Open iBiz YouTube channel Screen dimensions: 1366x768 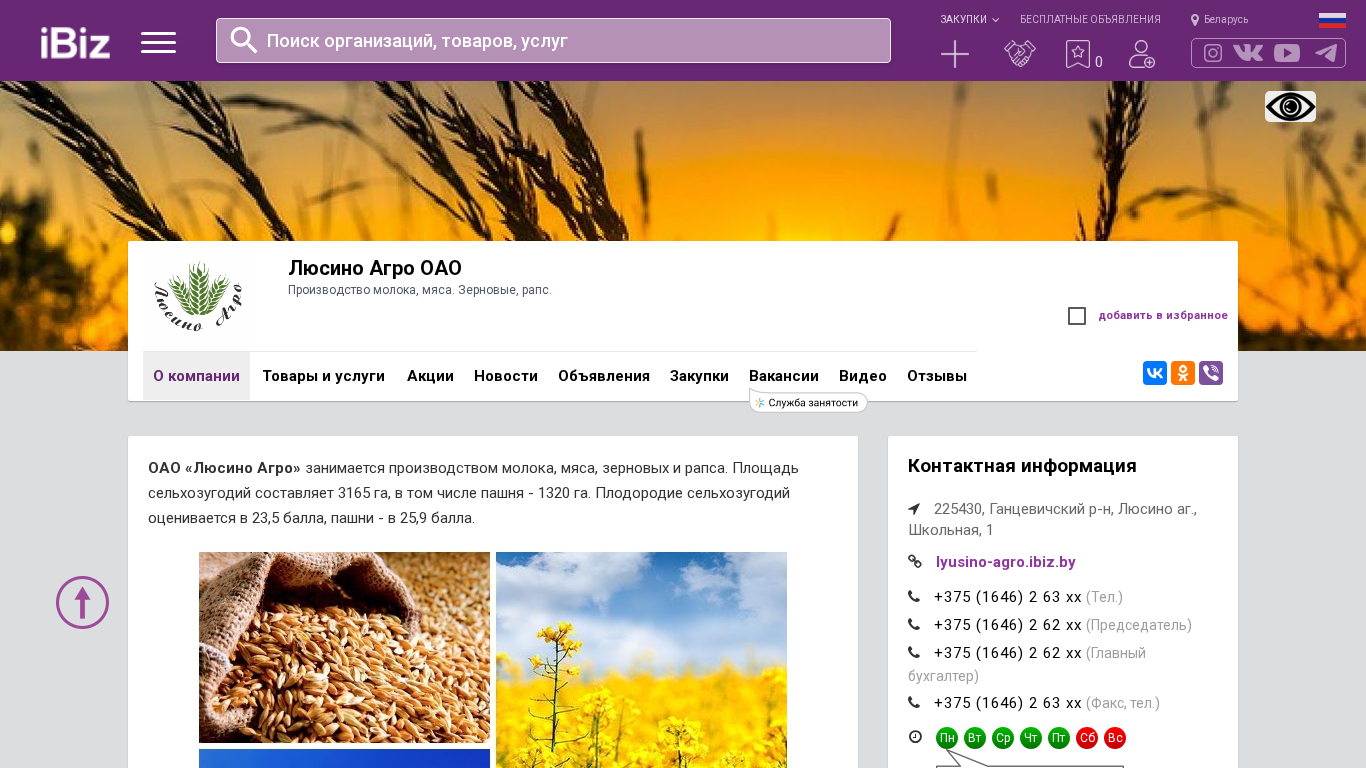1287,53
